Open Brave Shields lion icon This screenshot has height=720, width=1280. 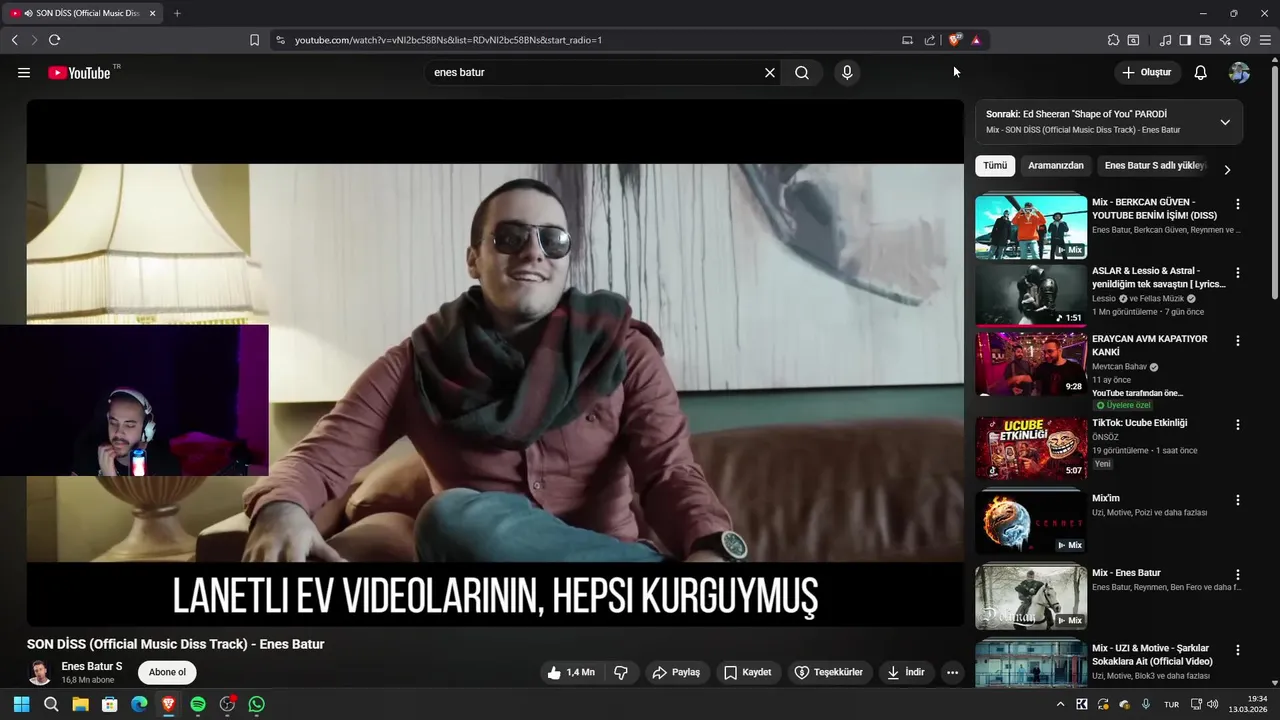954,40
